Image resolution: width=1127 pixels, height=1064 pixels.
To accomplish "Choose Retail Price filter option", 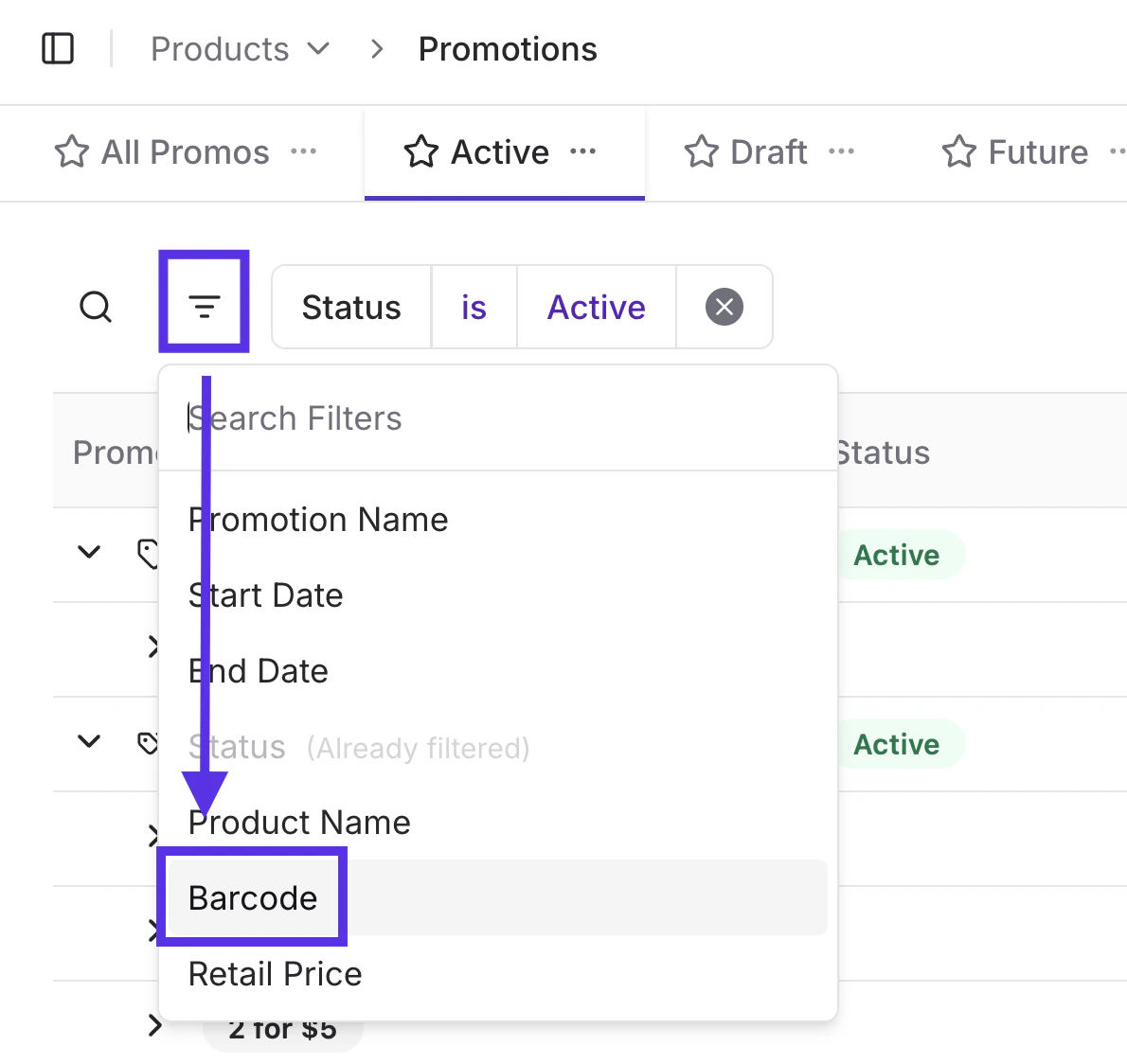I will pos(276,973).
